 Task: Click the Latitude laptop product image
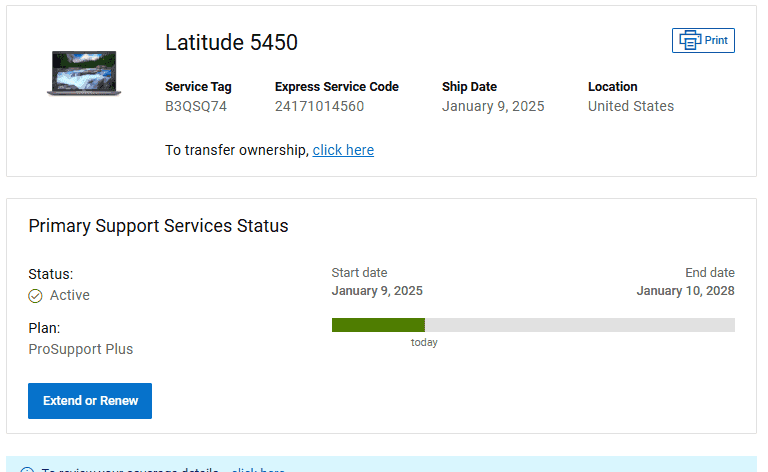84,73
